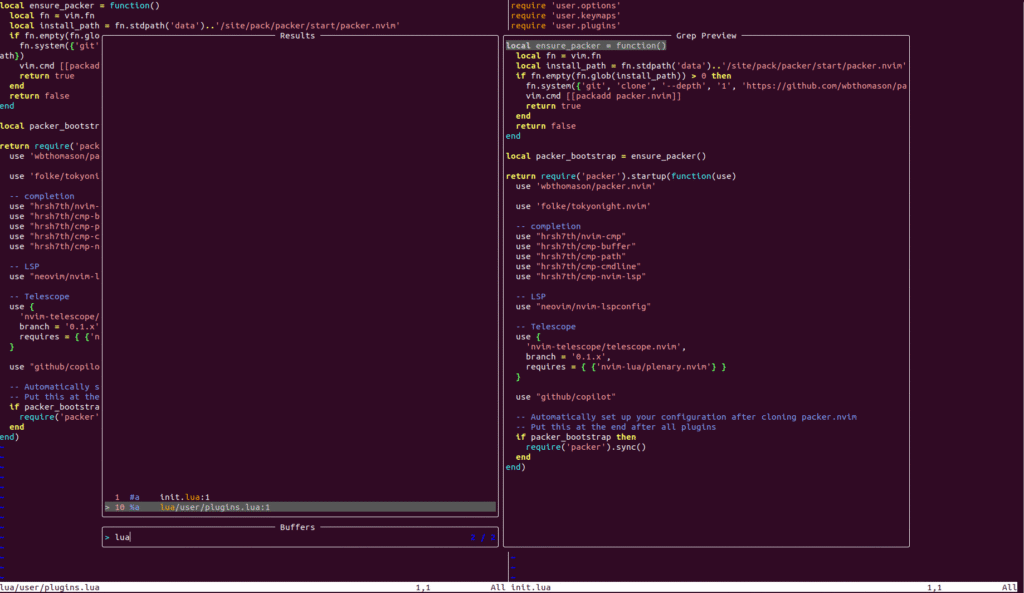Viewport: 1024px width, 593px height.
Task: Click the '>' selection caret in Results
Action: pos(107,507)
